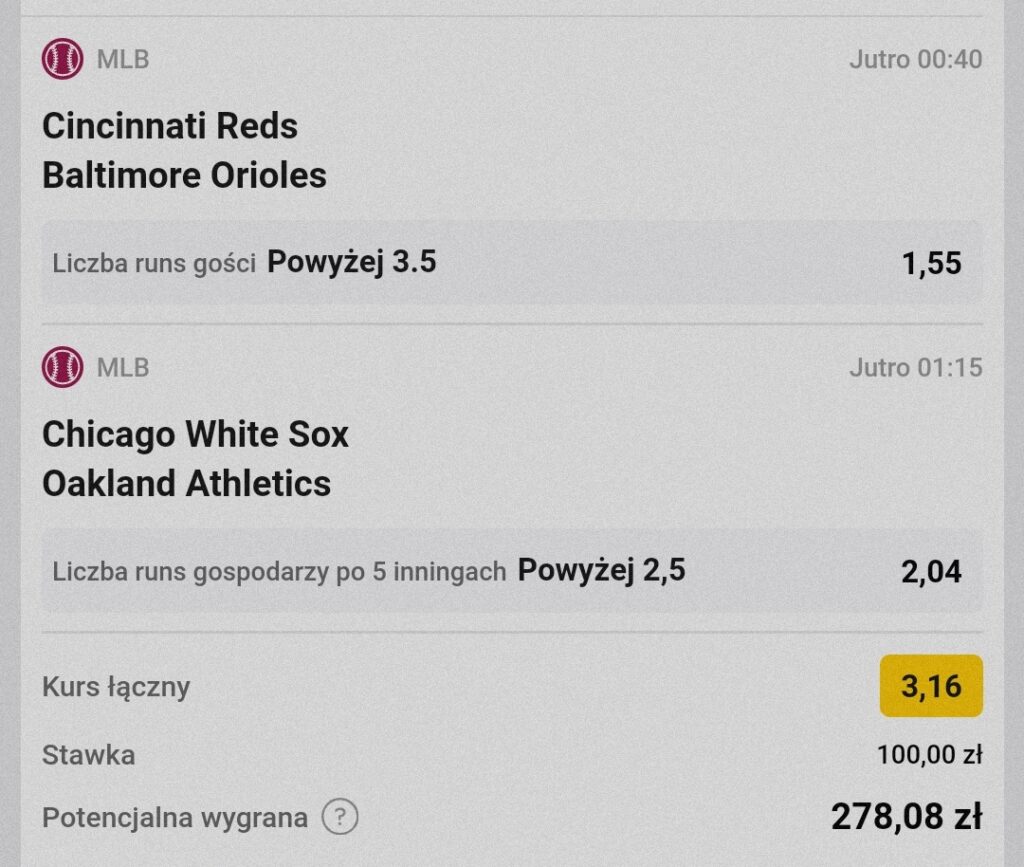This screenshot has width=1024, height=867.
Task: Click the baseball icon beside Chicago White Sox match
Action: [x=63, y=367]
